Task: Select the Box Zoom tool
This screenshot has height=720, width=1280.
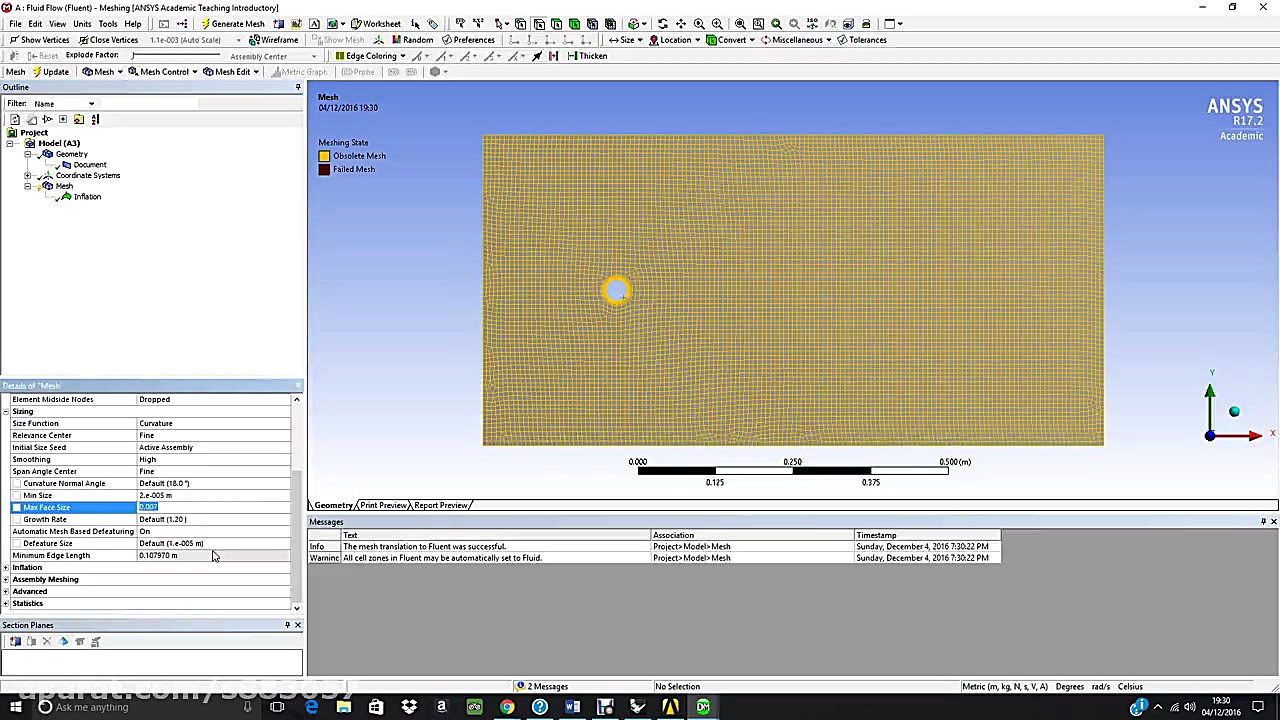Action: (717, 23)
